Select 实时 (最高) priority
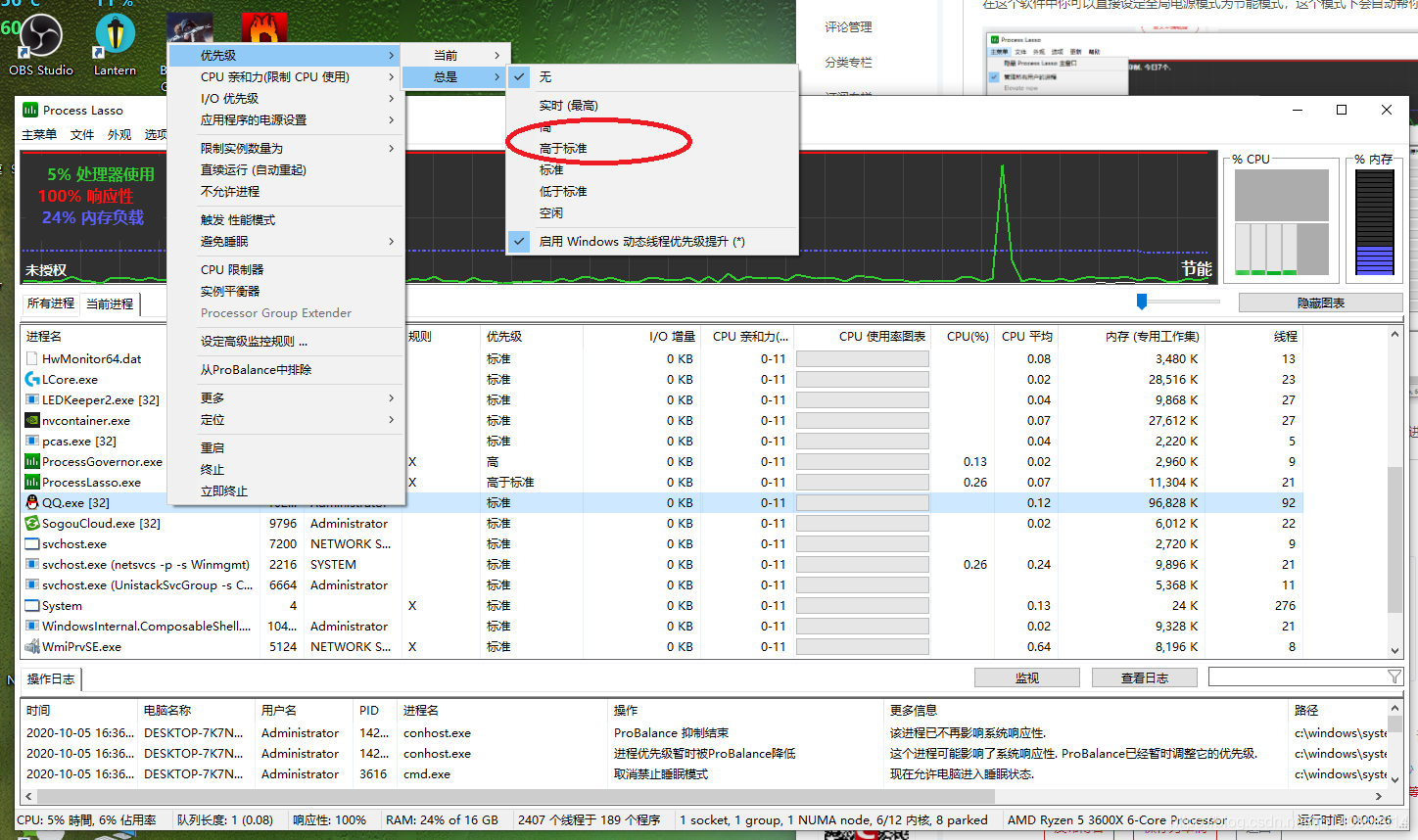The width and height of the screenshot is (1418, 840). (x=652, y=106)
